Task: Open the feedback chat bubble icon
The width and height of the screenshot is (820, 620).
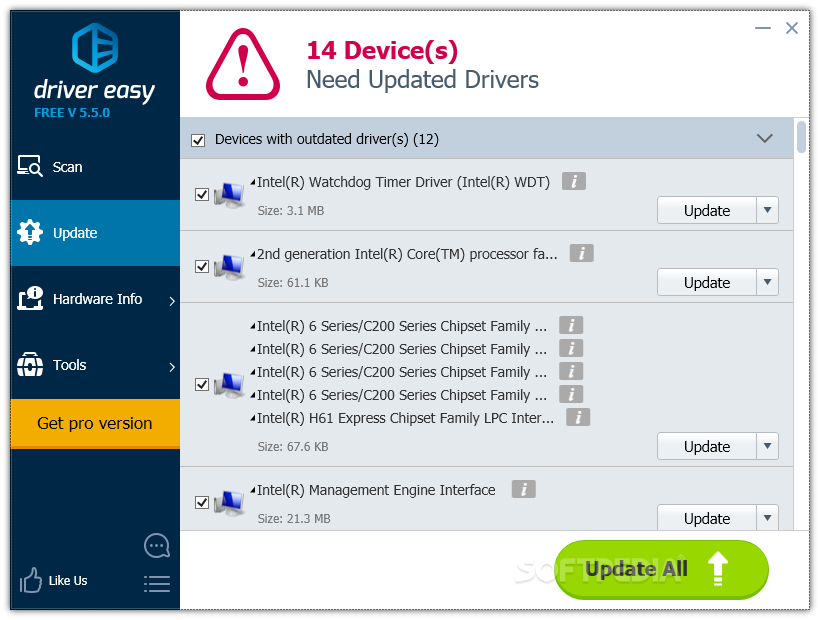Action: tap(157, 546)
